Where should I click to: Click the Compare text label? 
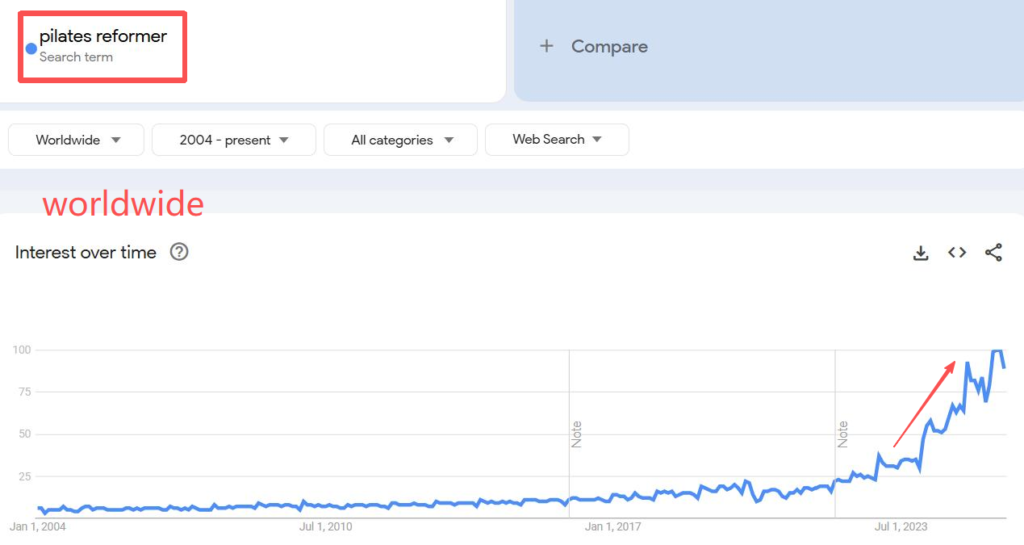coord(609,46)
